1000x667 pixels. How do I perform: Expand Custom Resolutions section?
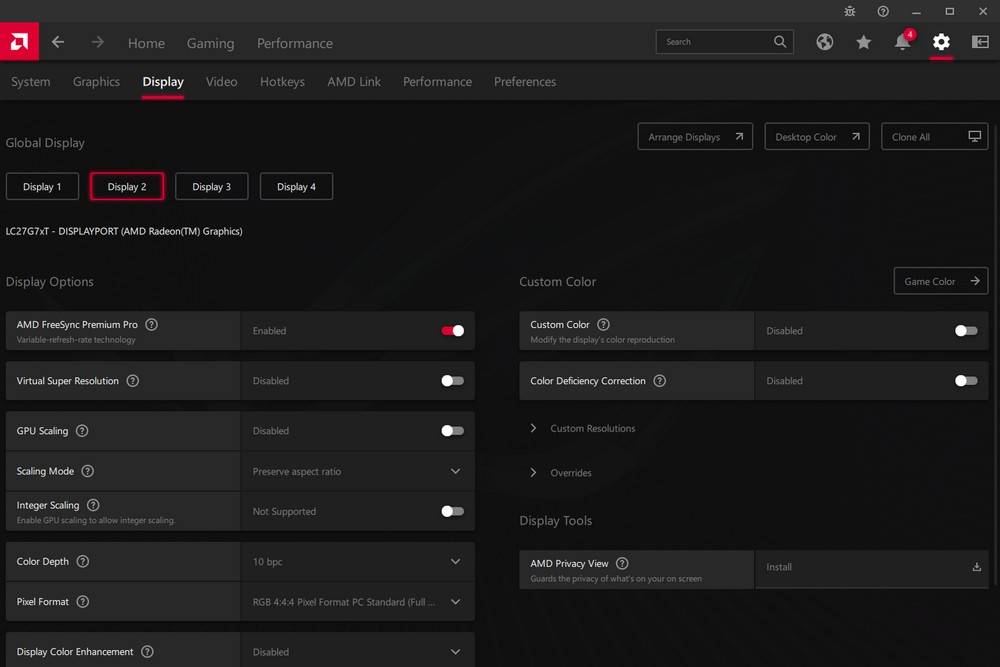click(584, 429)
